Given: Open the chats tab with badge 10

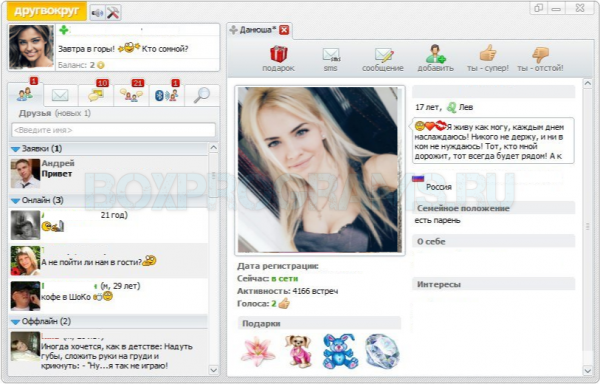Looking at the screenshot, I should (96, 95).
